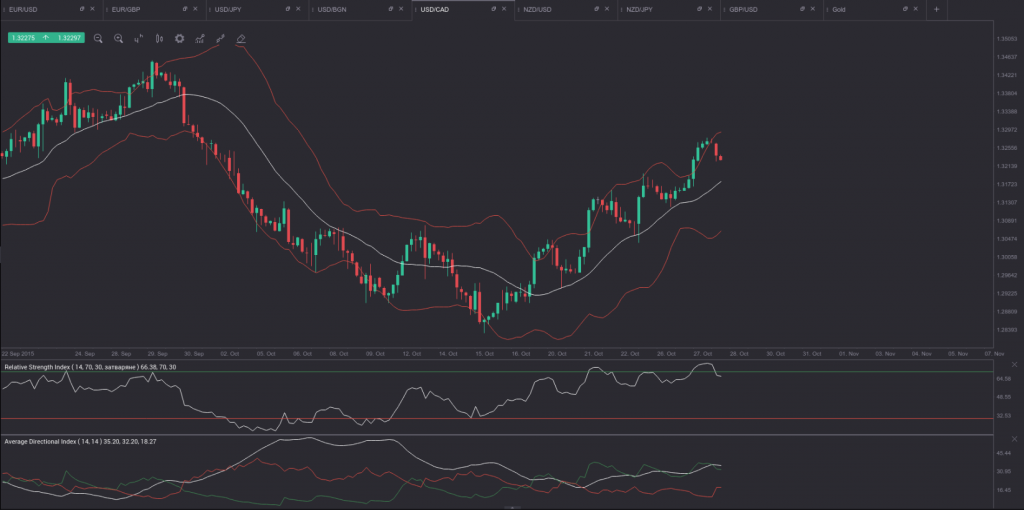The width and height of the screenshot is (1024, 510).
Task: Click the 1.32297 ask price
Action: [68, 38]
